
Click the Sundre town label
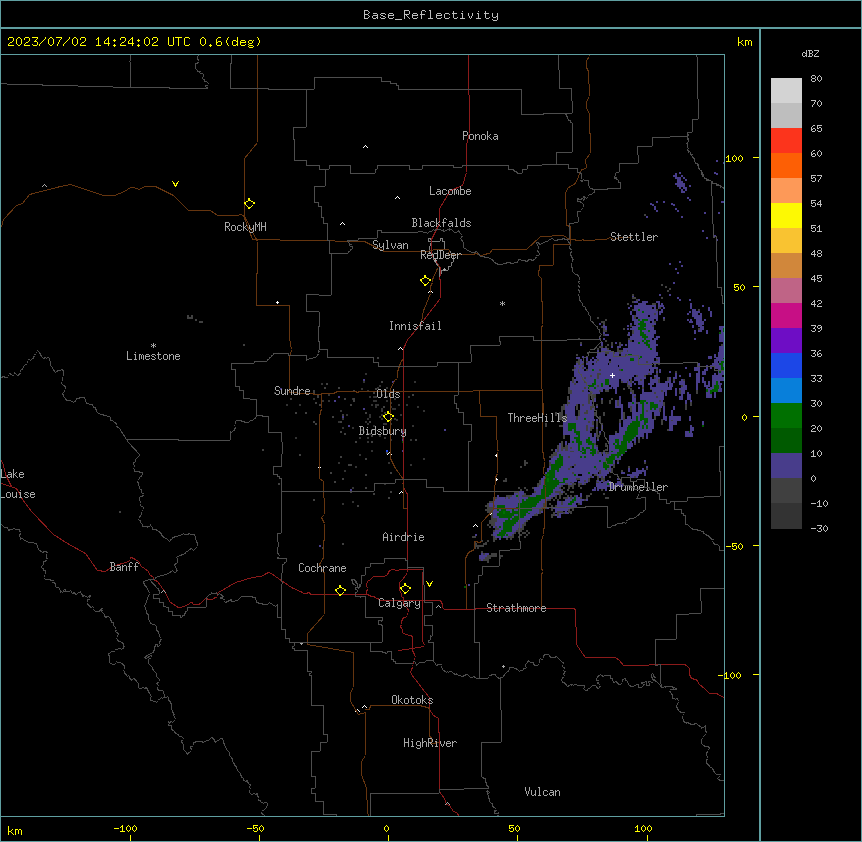click(292, 391)
